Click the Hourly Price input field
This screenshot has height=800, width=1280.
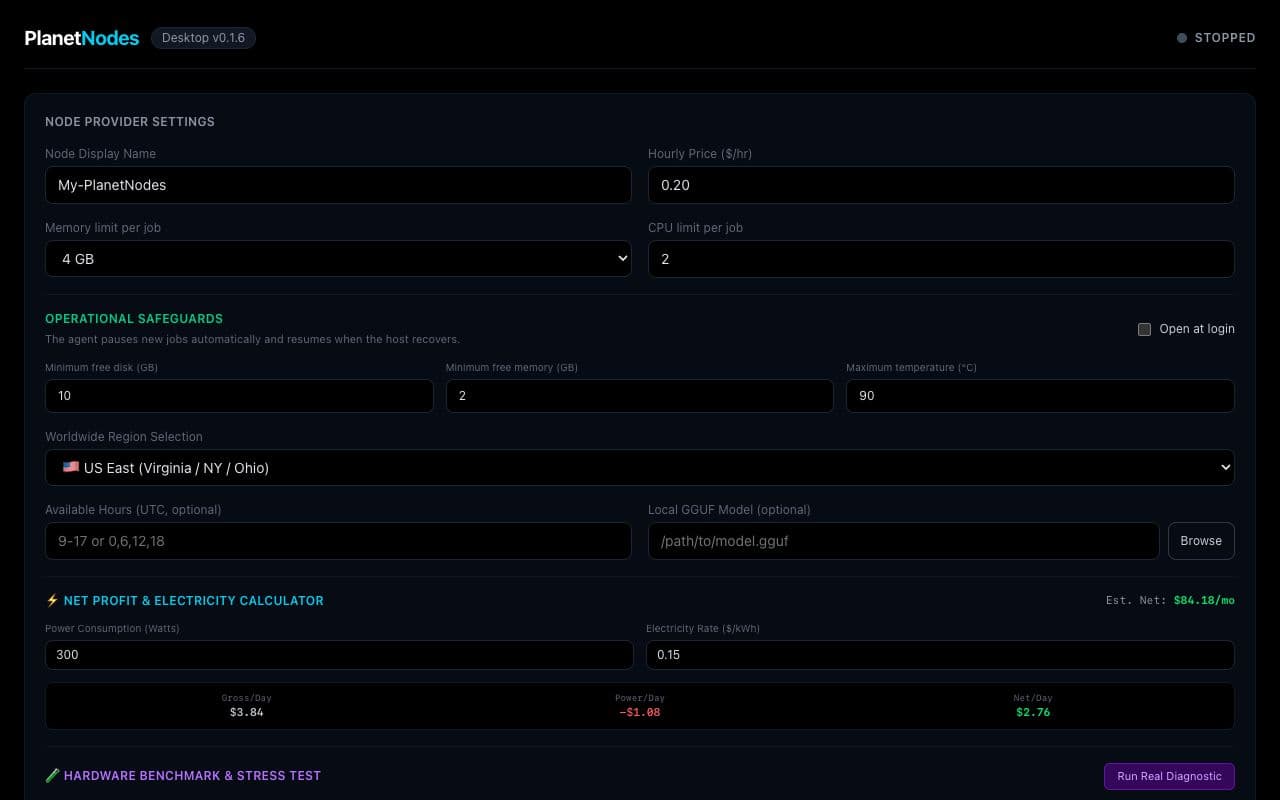[x=941, y=185]
